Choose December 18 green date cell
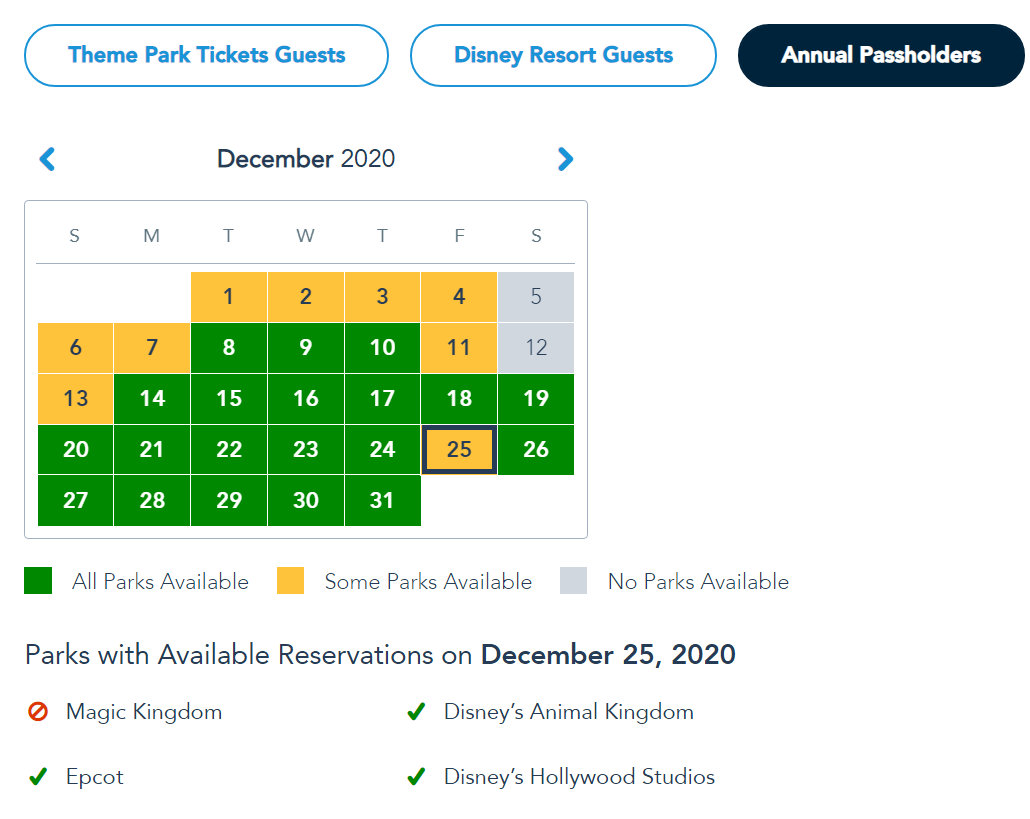The width and height of the screenshot is (1030, 819). [x=459, y=399]
